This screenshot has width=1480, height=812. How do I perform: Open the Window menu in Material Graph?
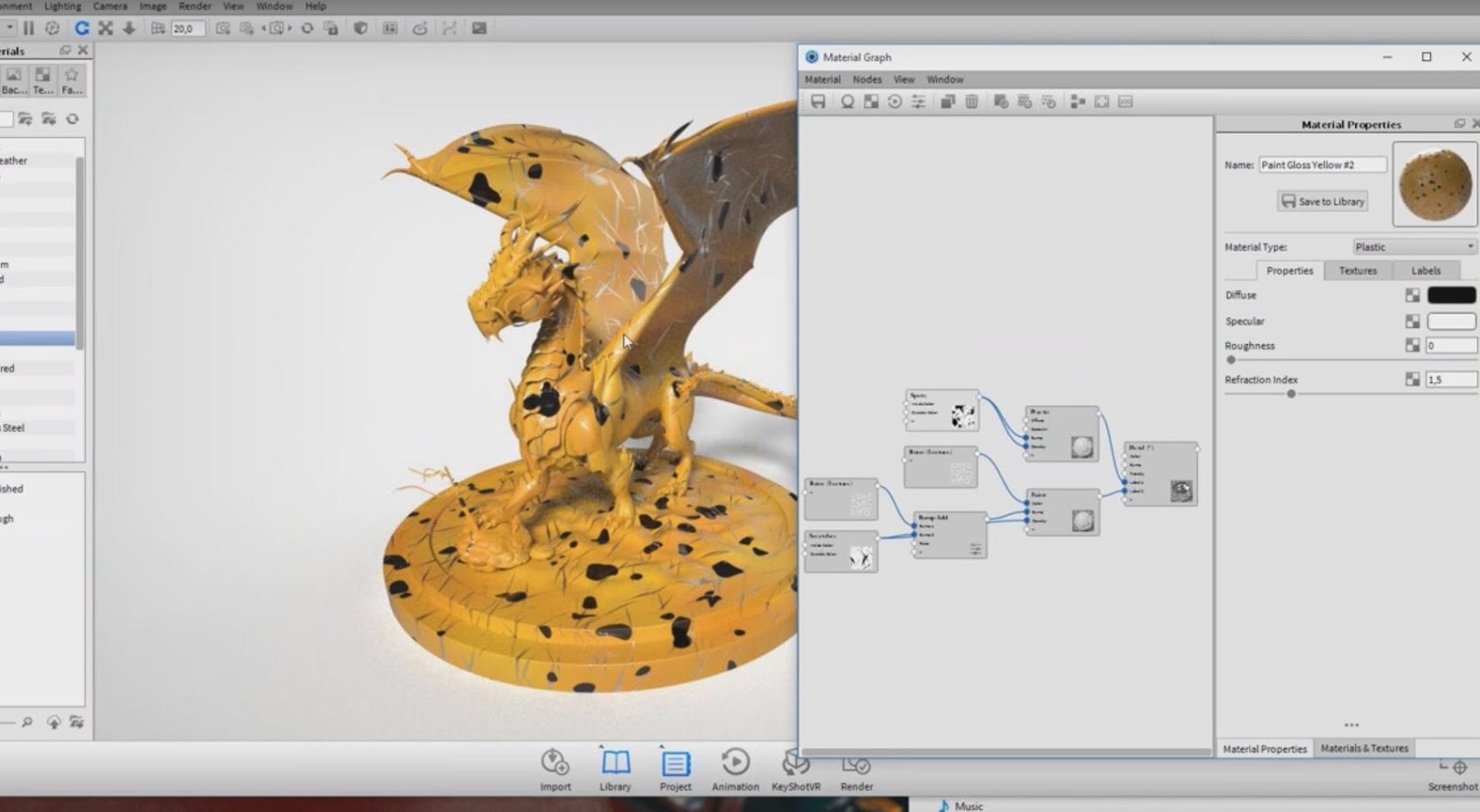tap(944, 80)
